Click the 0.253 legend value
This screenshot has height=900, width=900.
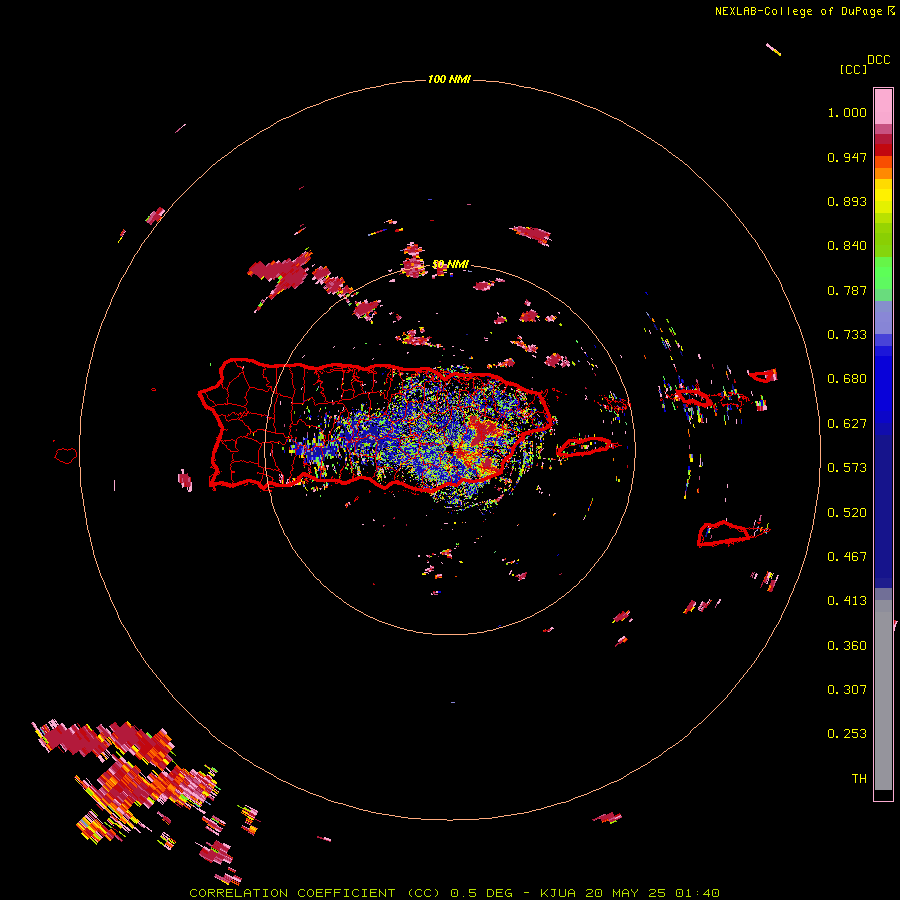click(847, 734)
